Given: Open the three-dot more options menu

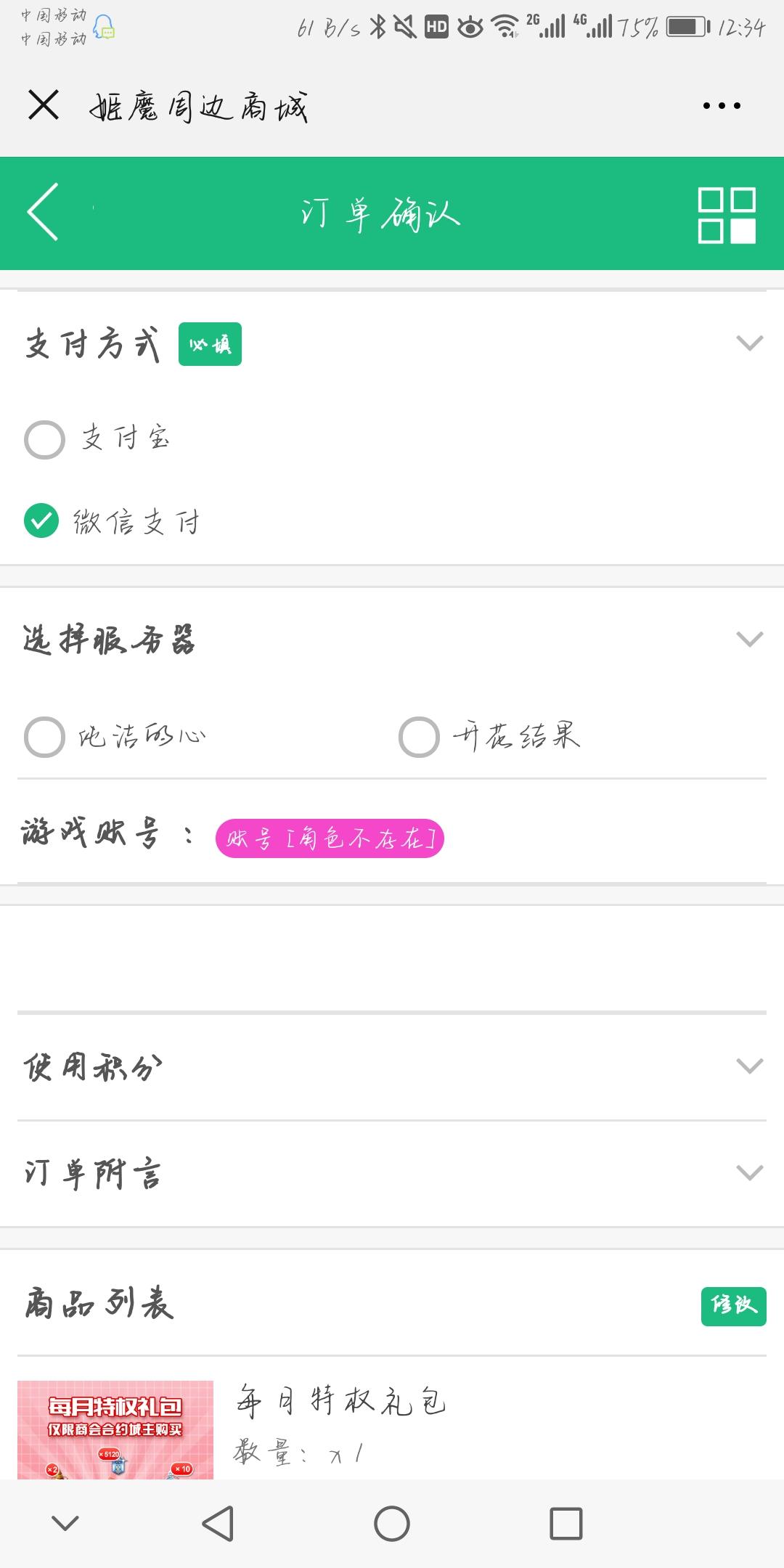Looking at the screenshot, I should (722, 106).
